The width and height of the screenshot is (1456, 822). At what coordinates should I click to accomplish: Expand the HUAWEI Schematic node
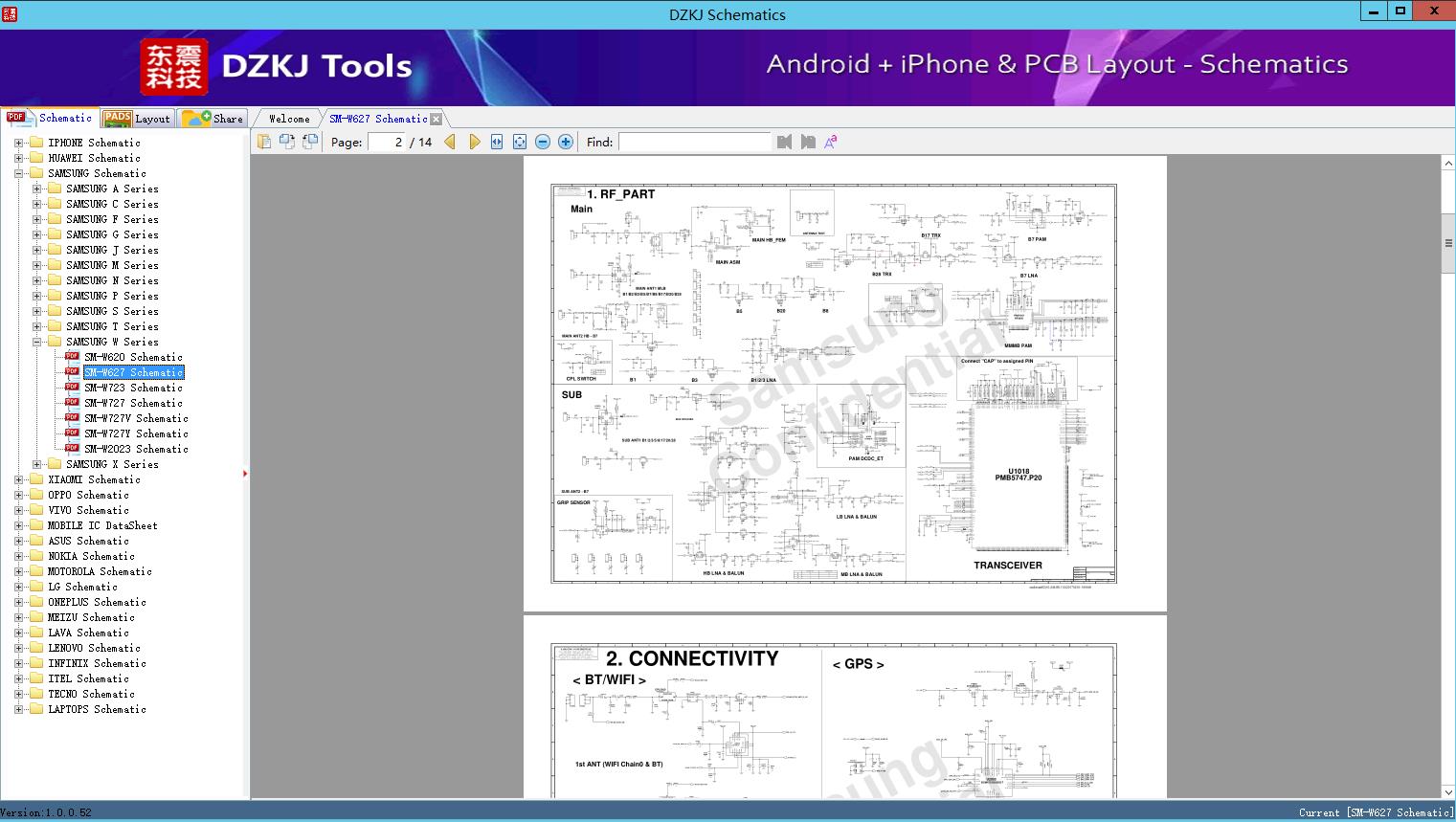coord(18,158)
